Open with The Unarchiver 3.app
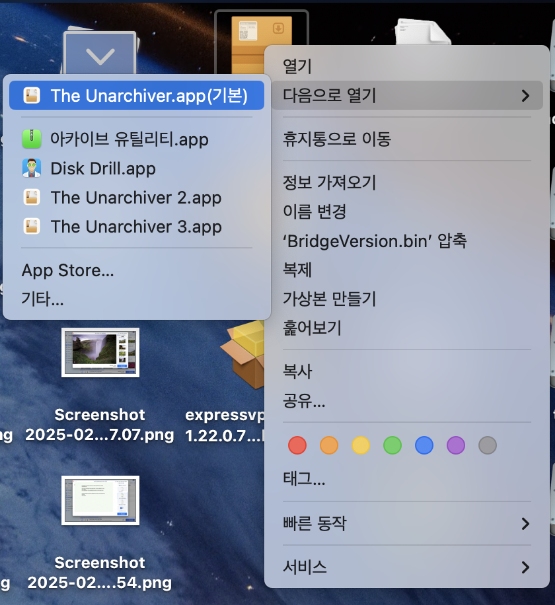 pos(137,226)
